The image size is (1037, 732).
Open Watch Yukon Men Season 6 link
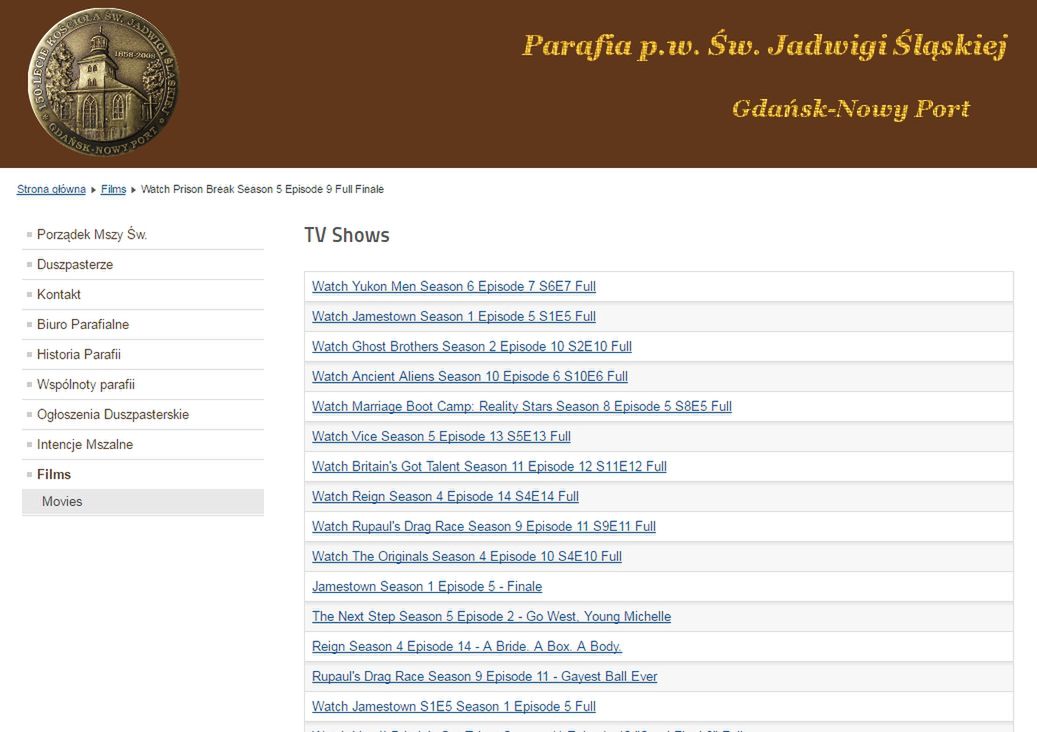click(x=454, y=286)
